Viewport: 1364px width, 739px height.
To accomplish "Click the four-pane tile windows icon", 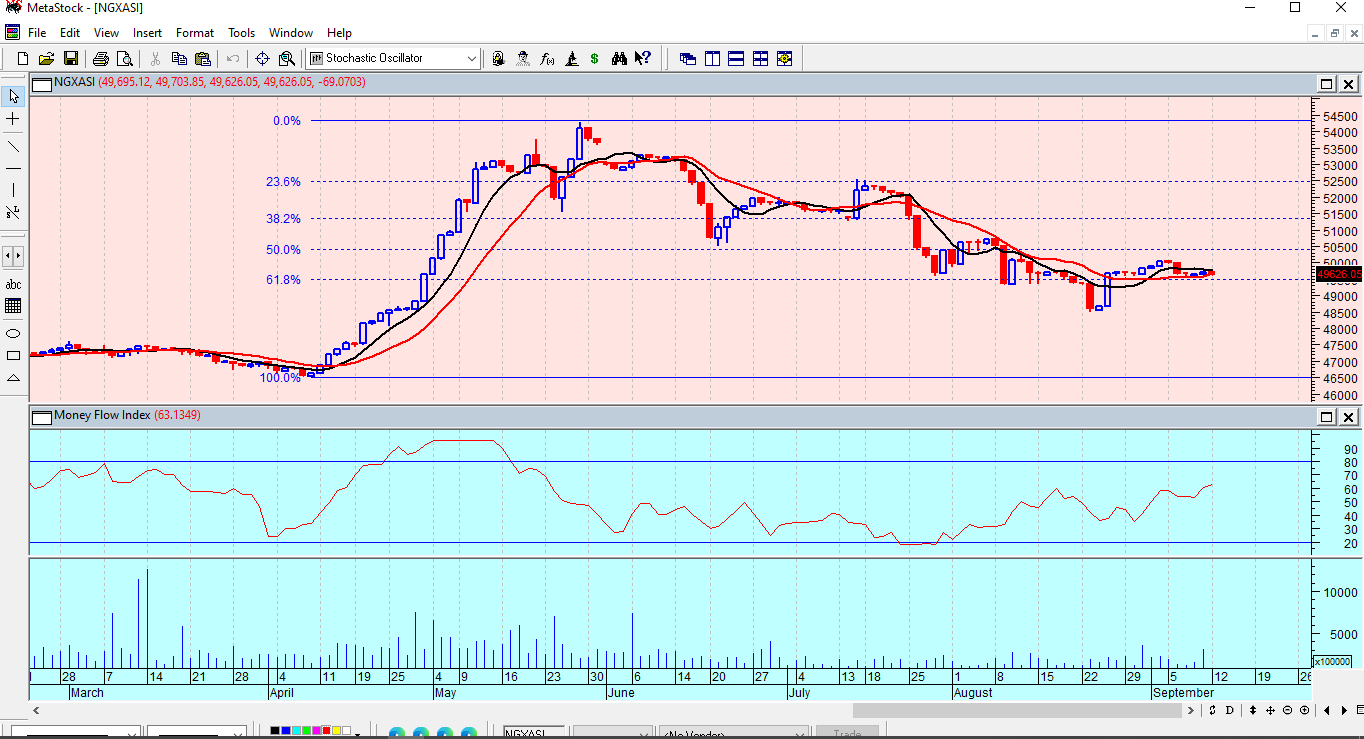I will point(760,58).
